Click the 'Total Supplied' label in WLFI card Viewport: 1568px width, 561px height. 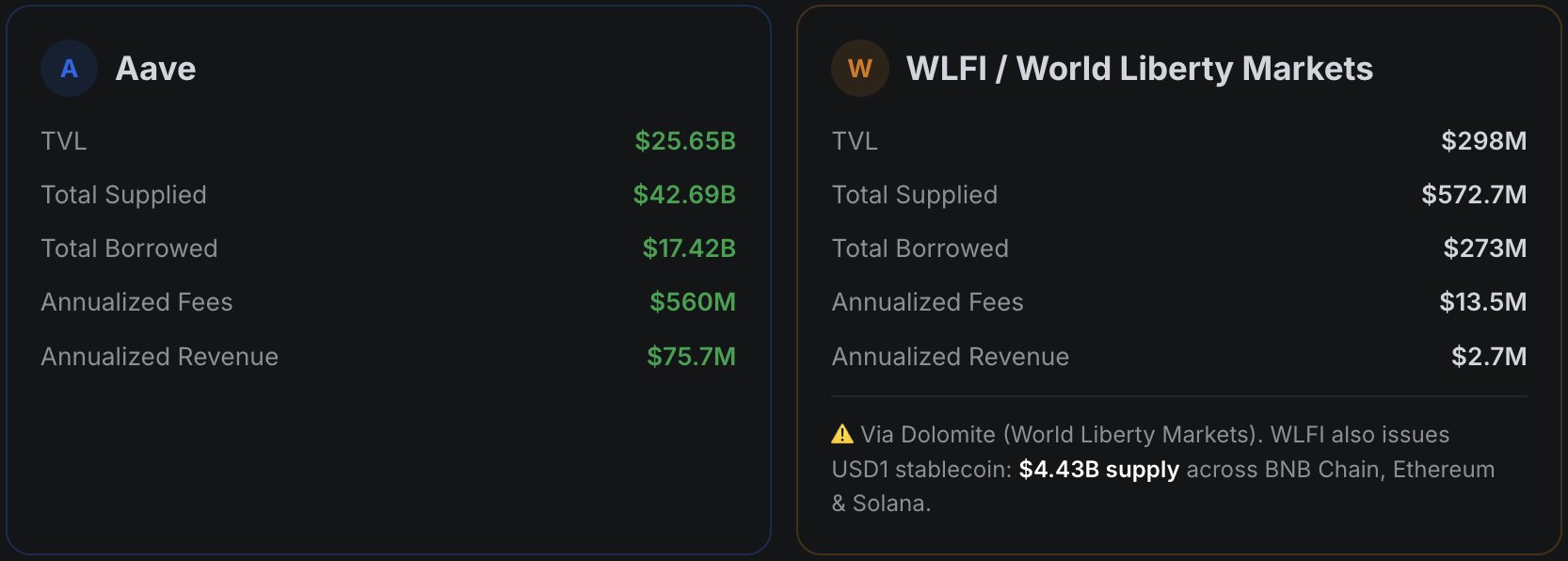coord(914,195)
